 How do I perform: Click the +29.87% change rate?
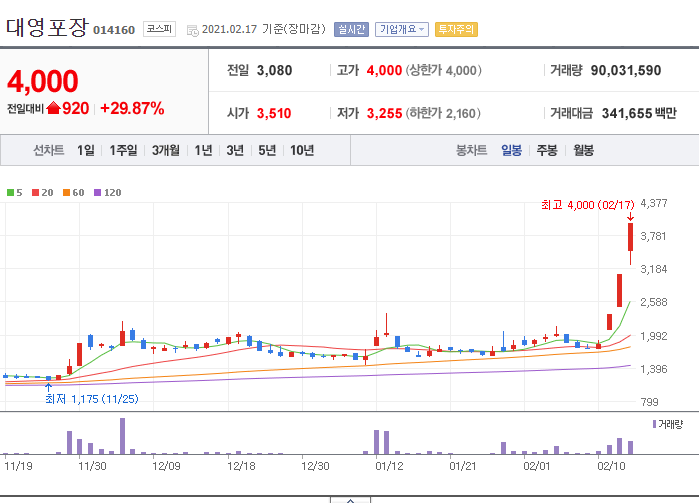coord(132,108)
